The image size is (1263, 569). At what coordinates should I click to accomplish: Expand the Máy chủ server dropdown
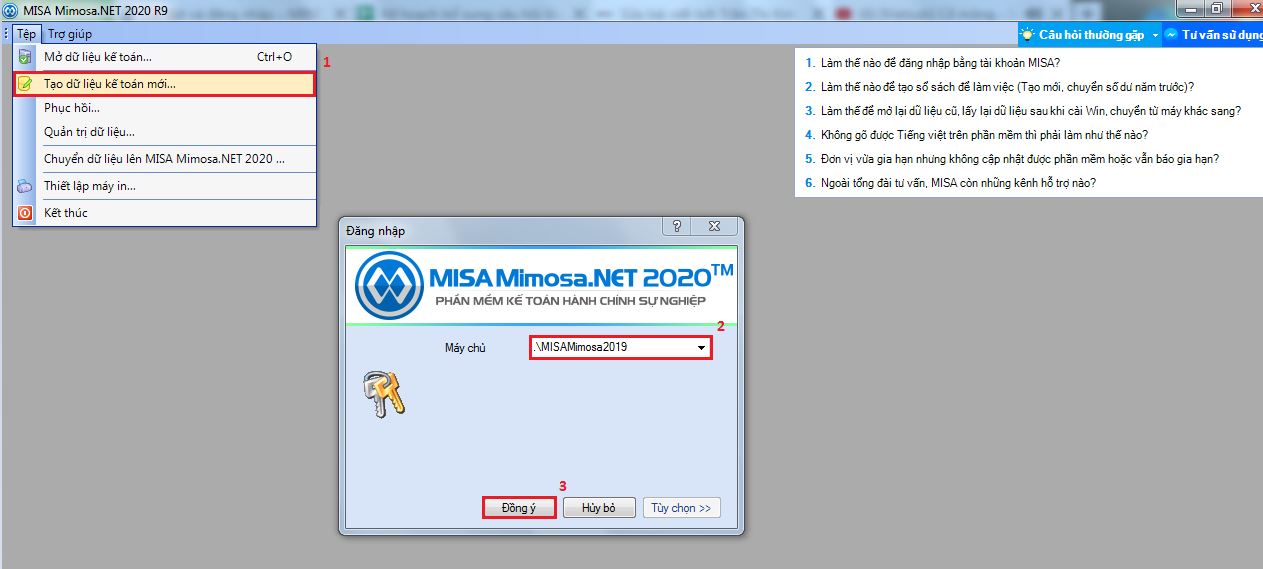pyautogui.click(x=702, y=348)
